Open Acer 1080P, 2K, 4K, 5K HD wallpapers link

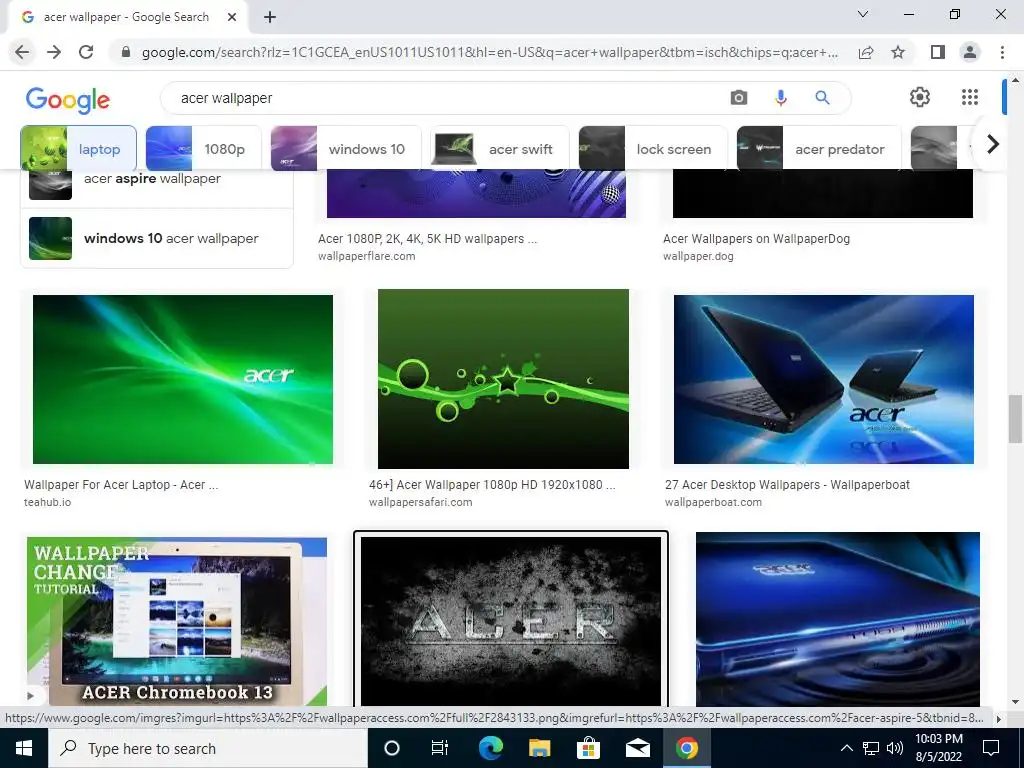(x=427, y=238)
